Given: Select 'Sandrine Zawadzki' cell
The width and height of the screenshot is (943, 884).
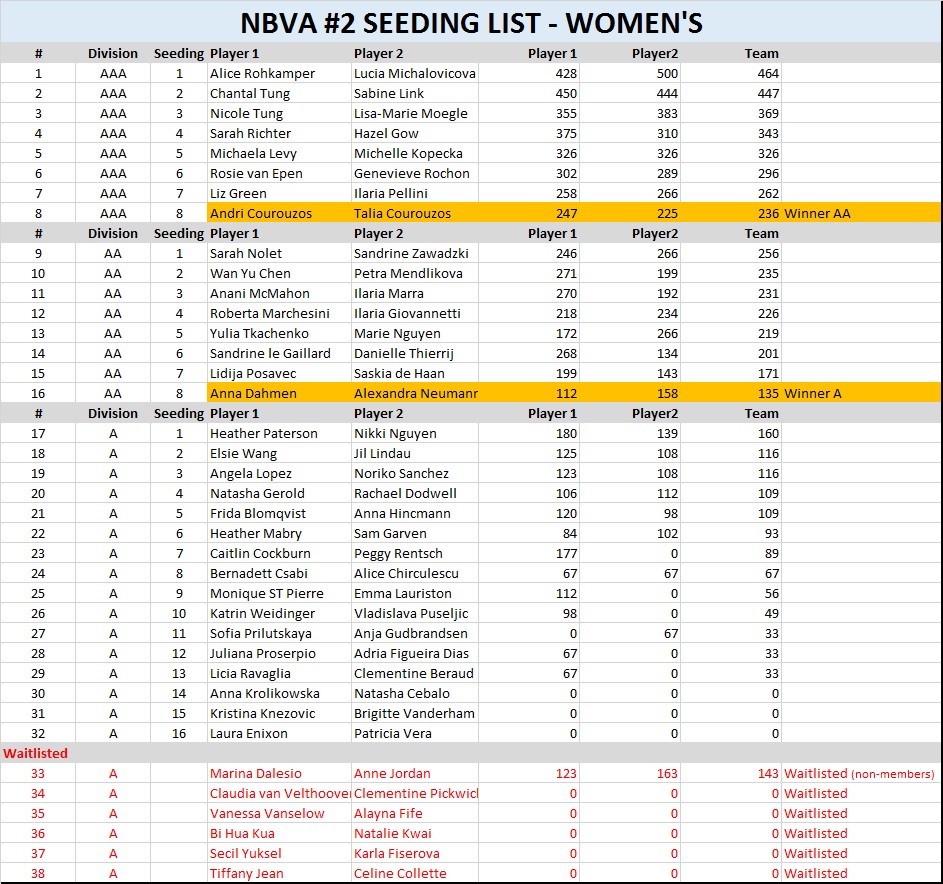Looking at the screenshot, I should pyautogui.click(x=415, y=253).
